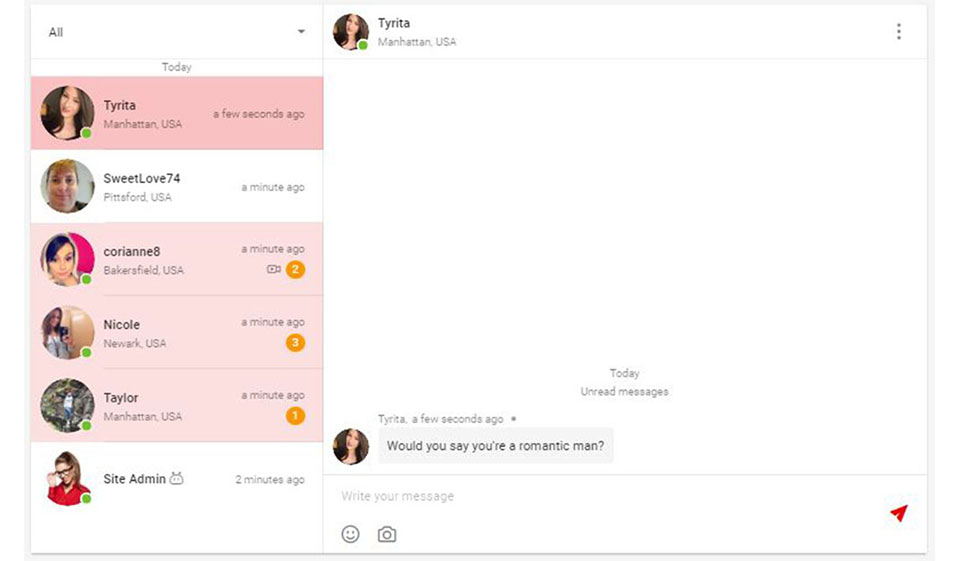Open the three-dot chat options menu
This screenshot has height=561, width=960.
tap(898, 32)
